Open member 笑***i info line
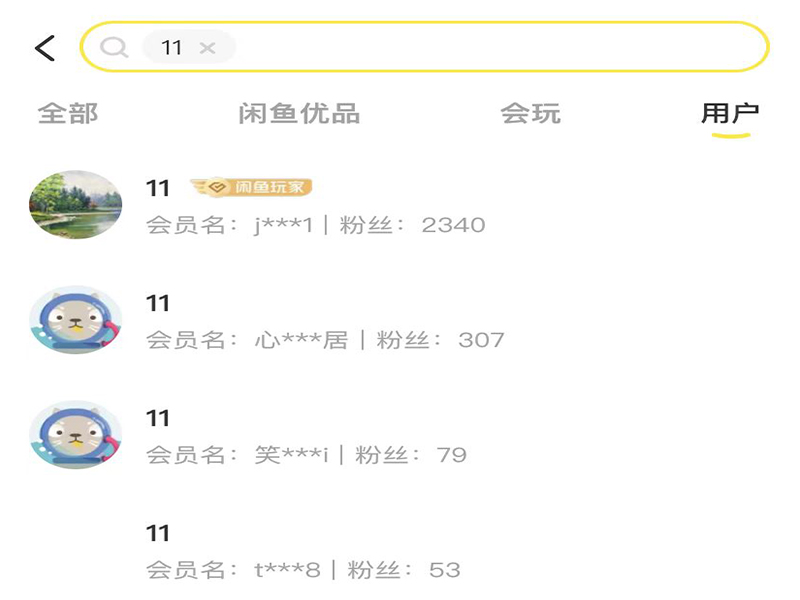This screenshot has height=600, width=800. pyautogui.click(x=306, y=455)
